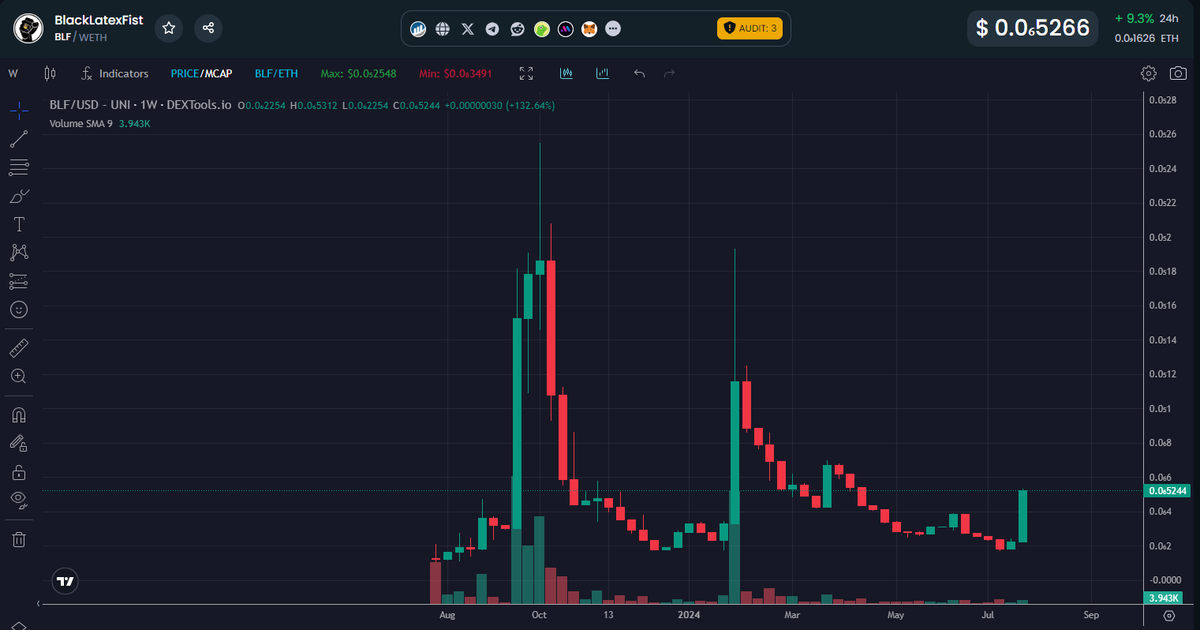This screenshot has width=1200, height=630.
Task: Click the BlackLatexFist token logo
Action: click(x=28, y=28)
